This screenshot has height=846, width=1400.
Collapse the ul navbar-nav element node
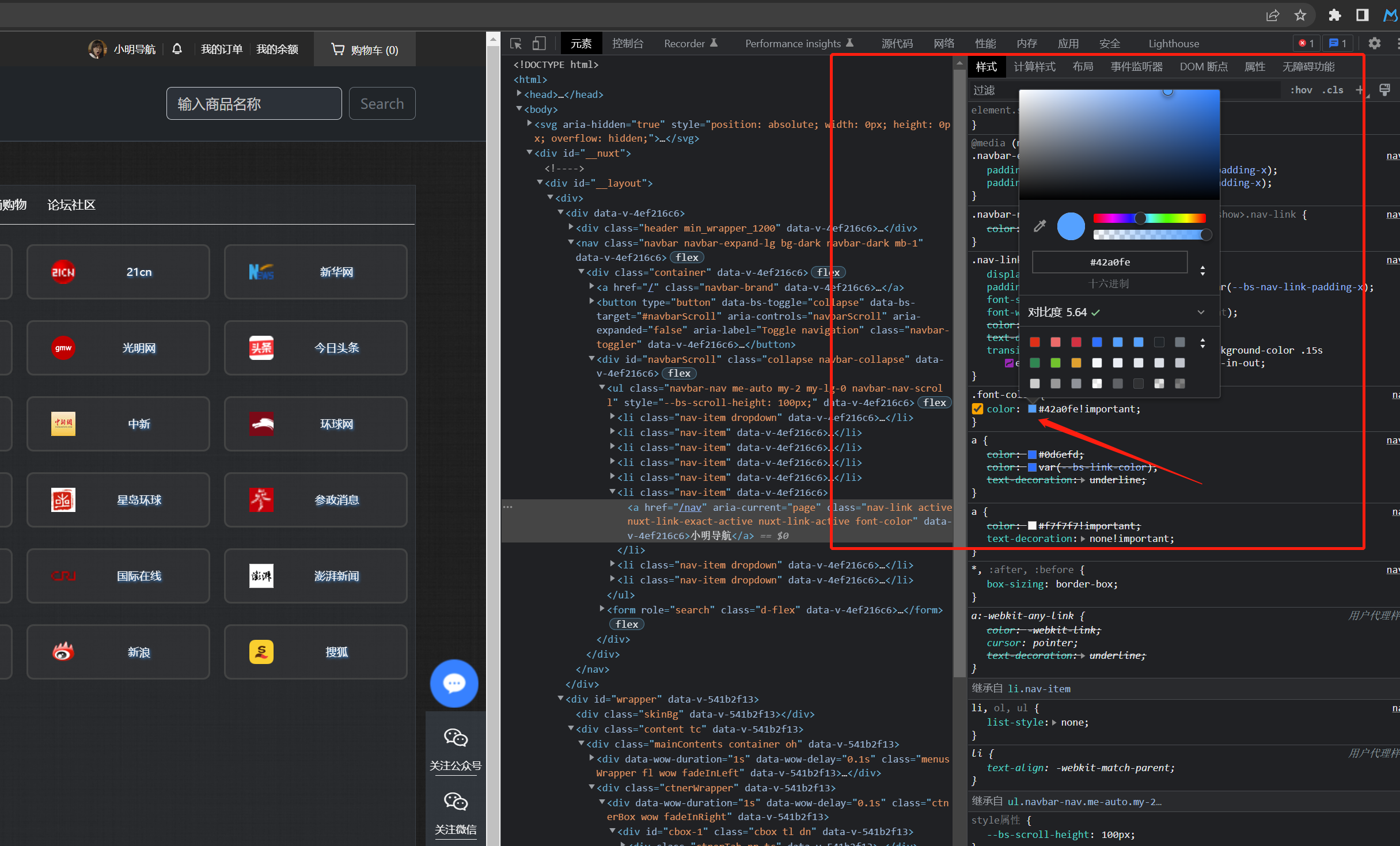click(x=602, y=388)
